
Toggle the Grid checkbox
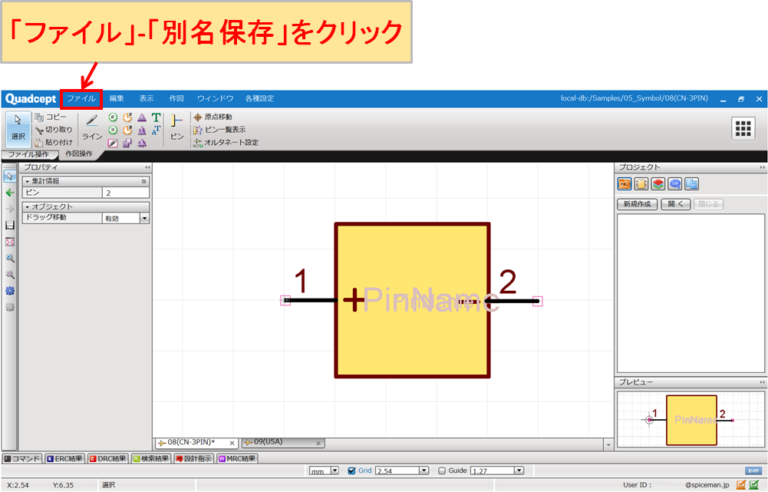click(x=351, y=470)
